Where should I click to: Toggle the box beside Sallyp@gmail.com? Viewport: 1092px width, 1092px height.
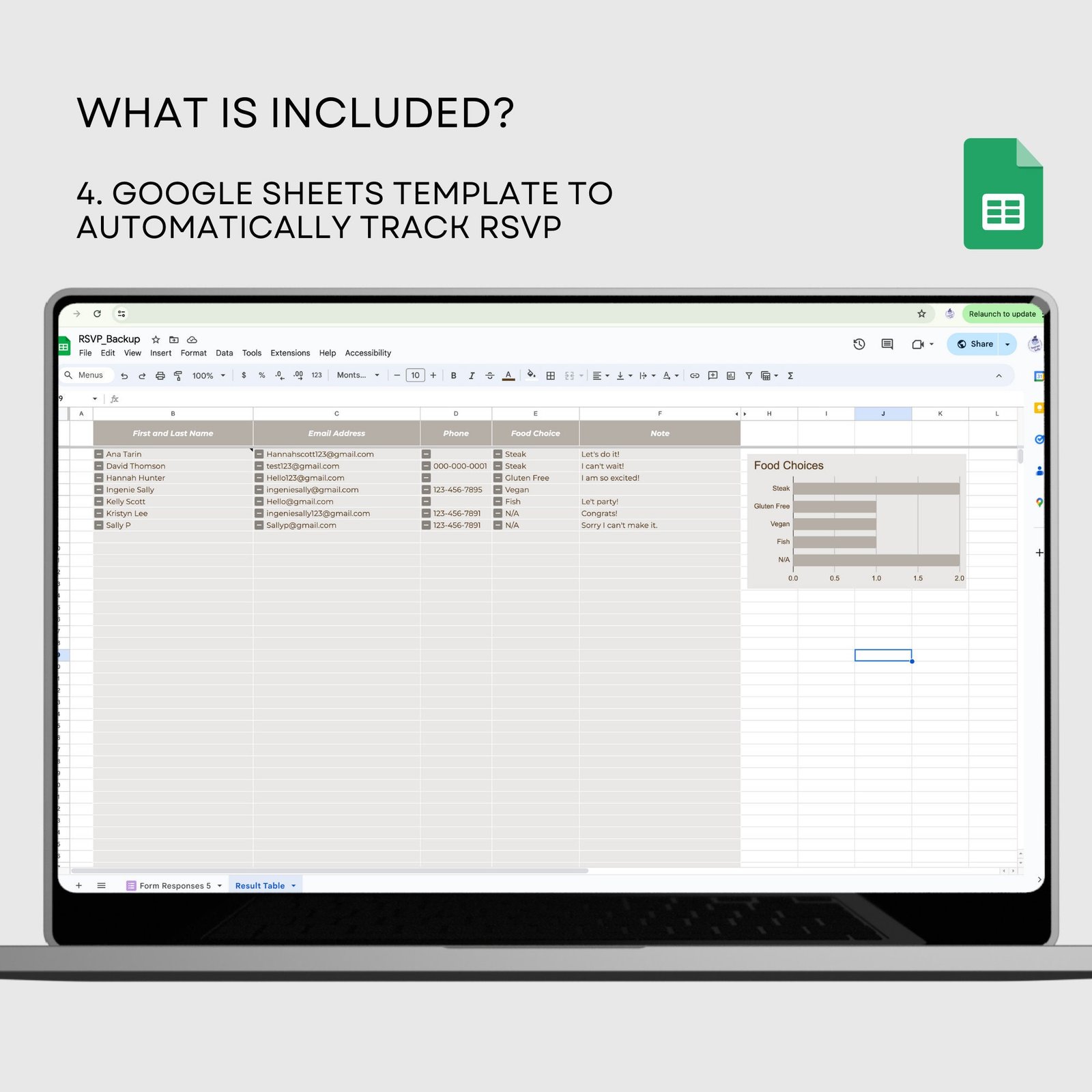pos(259,526)
